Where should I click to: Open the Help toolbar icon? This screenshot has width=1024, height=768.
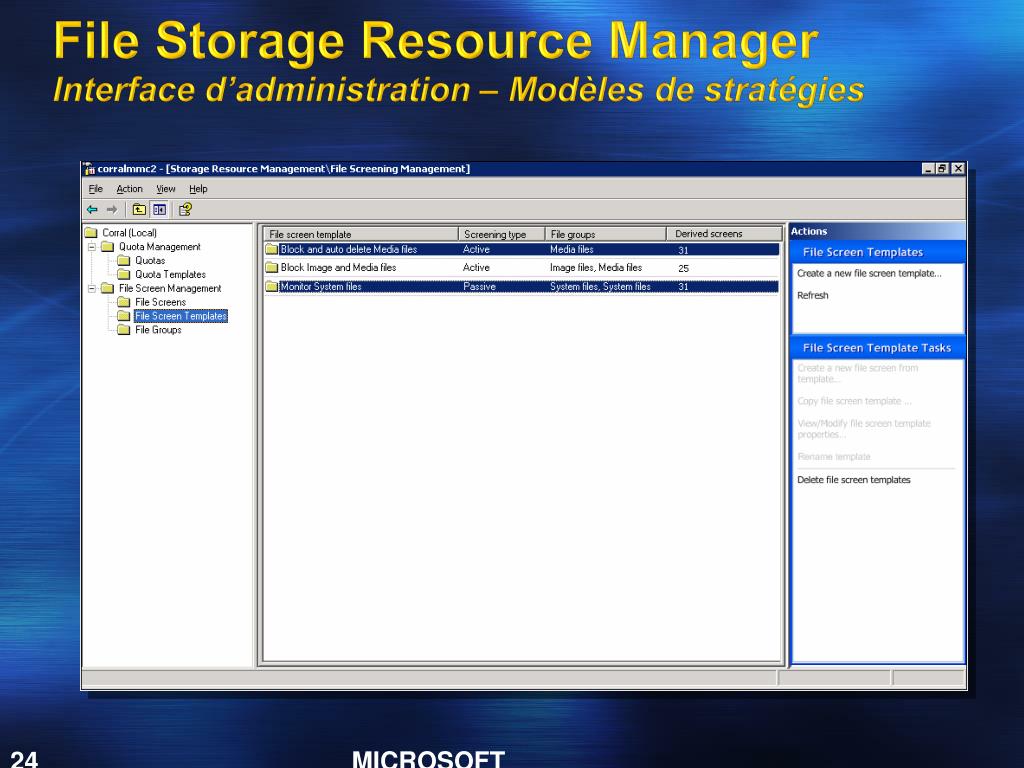(x=185, y=210)
